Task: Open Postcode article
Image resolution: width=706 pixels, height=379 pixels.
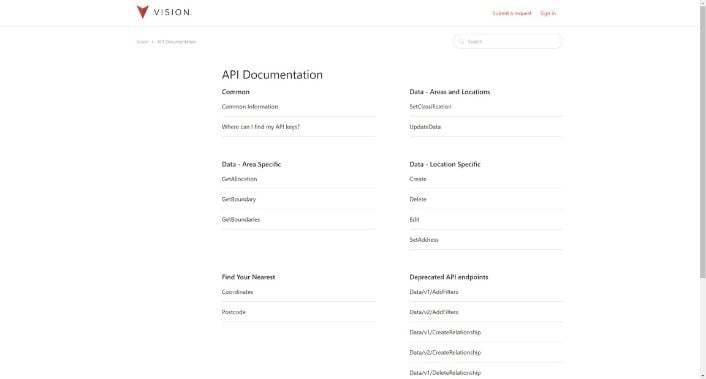Action: click(234, 312)
